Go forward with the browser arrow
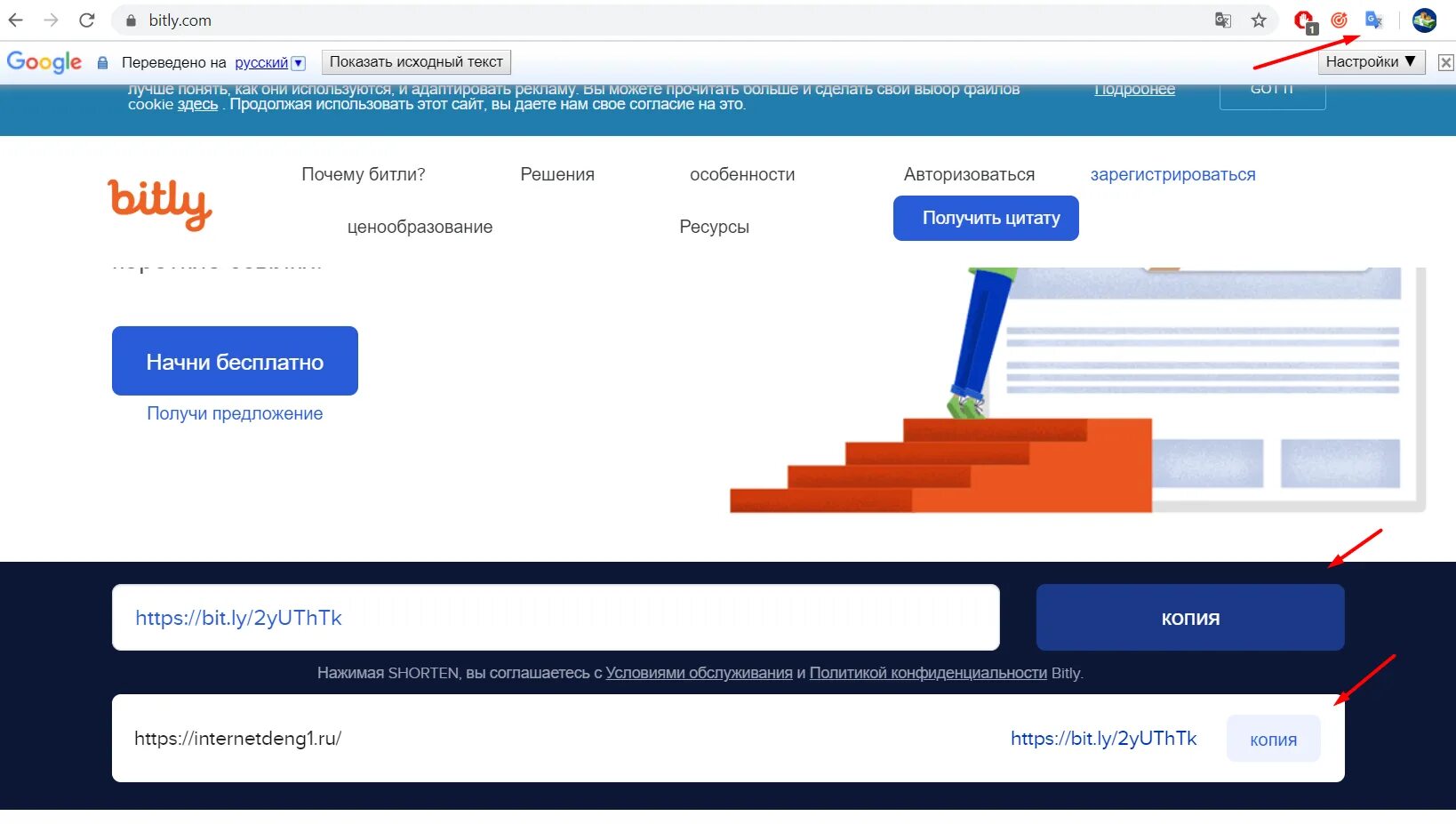Viewport: 1456px width, 824px height. (x=51, y=20)
